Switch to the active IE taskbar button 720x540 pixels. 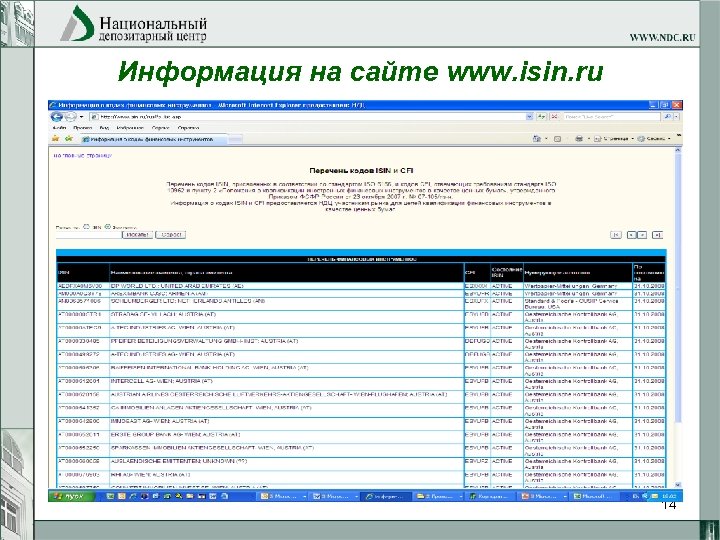click(x=387, y=496)
